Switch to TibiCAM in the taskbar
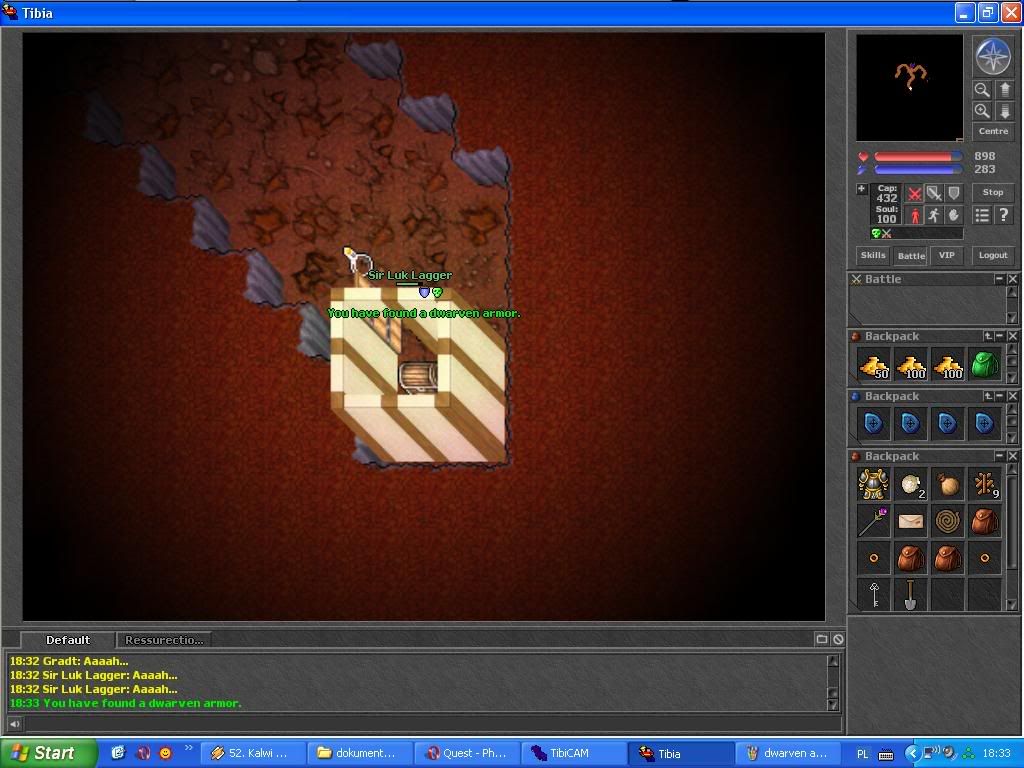Viewport: 1024px width, 768px height. pyautogui.click(x=573, y=753)
